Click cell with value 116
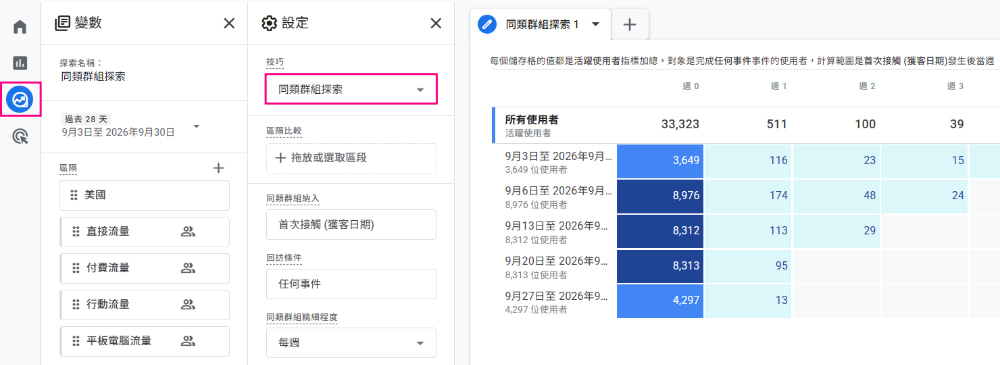 [x=748, y=160]
